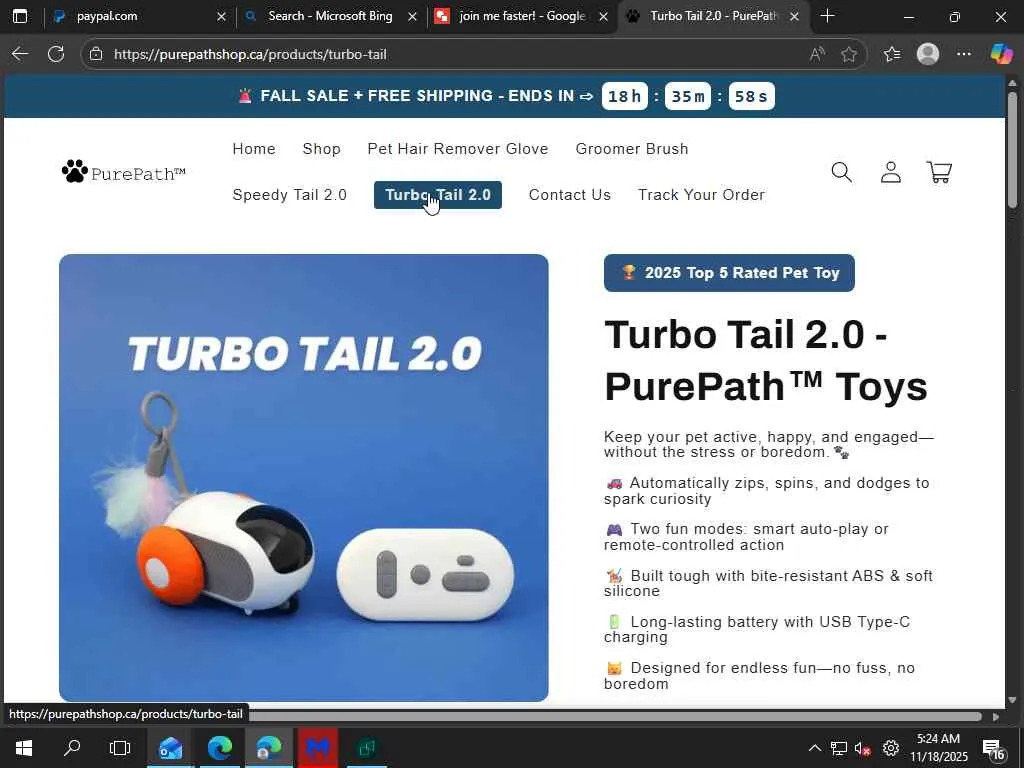The image size is (1024, 768).
Task: Click the 2025 Top 5 Rated Pet Toy badge
Action: (x=729, y=273)
